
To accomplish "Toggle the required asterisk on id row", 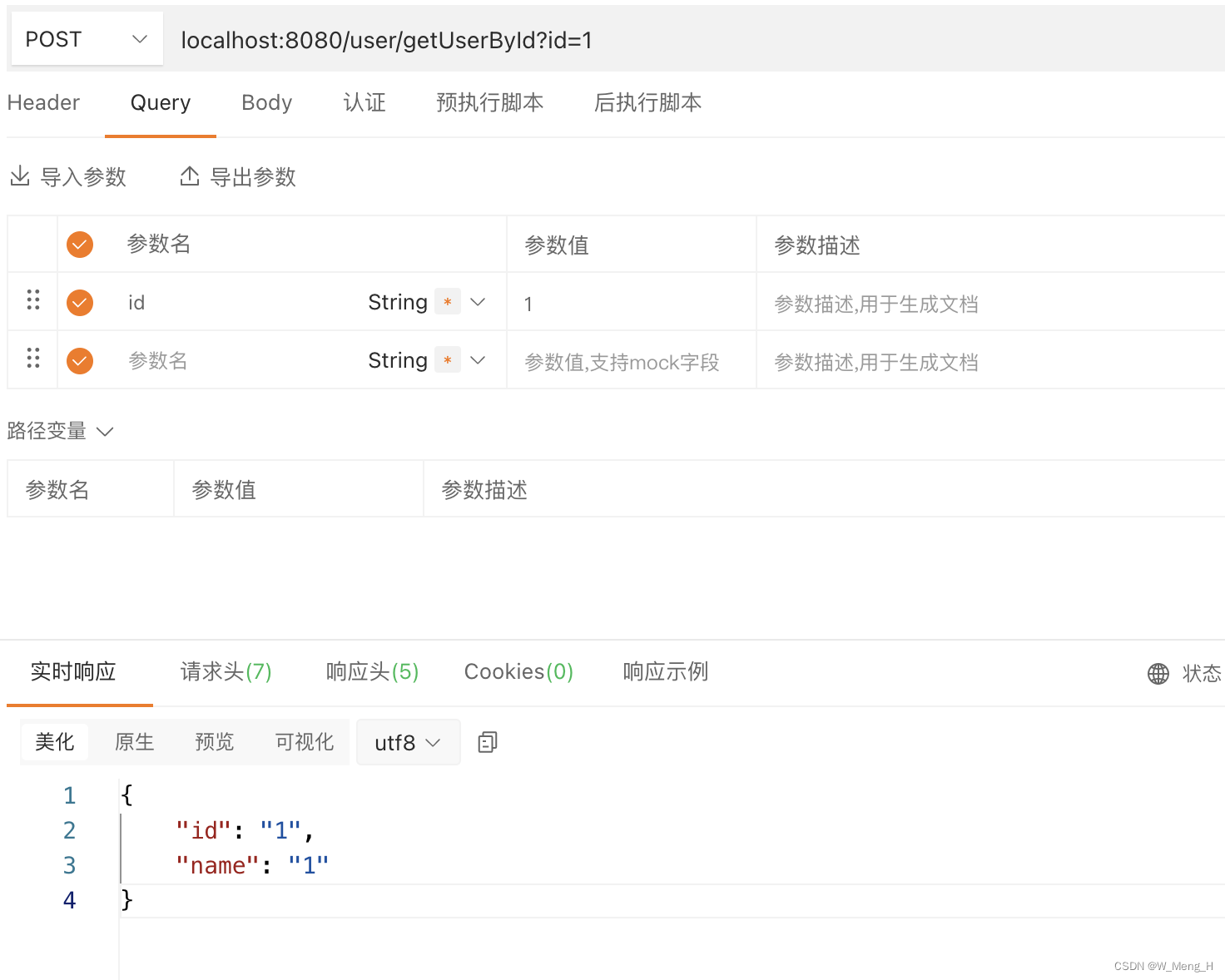I will (448, 302).
